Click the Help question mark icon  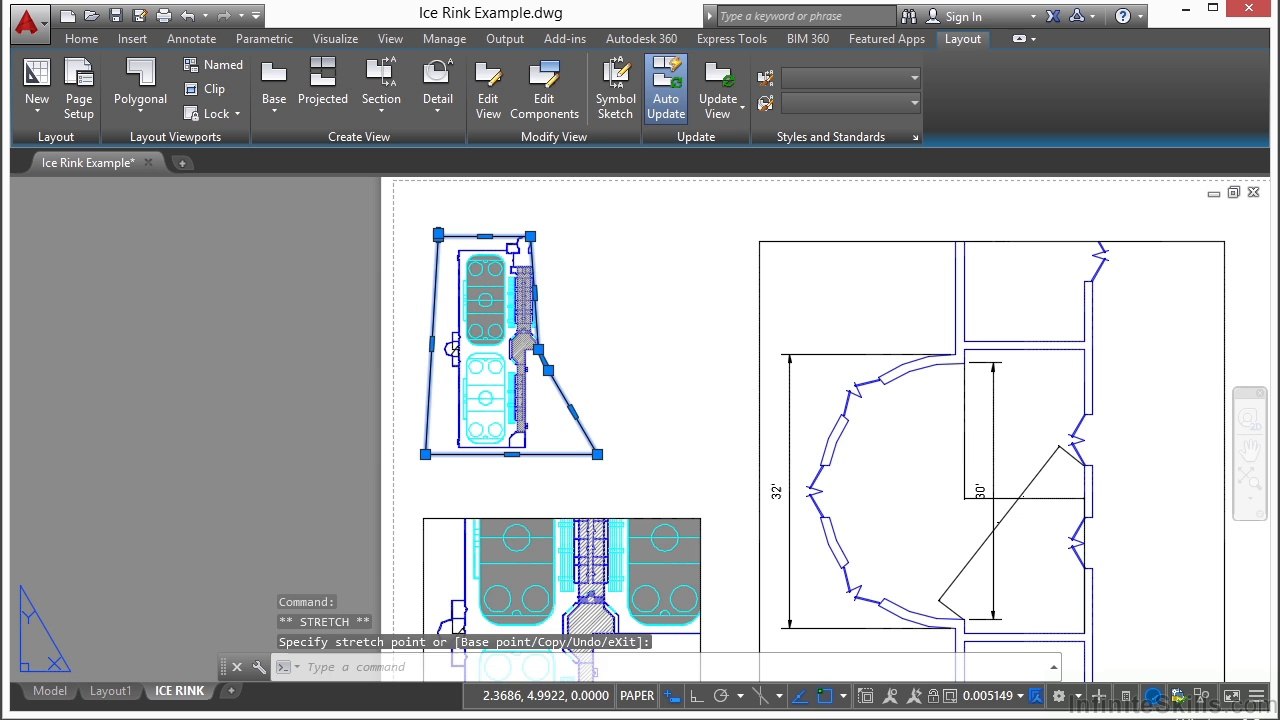1123,16
